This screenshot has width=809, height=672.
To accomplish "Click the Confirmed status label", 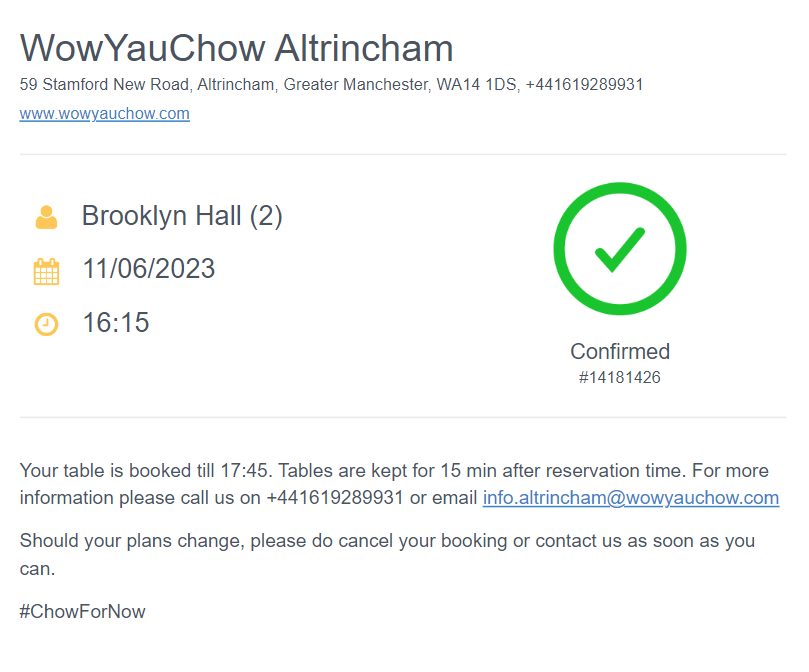I will 619,351.
